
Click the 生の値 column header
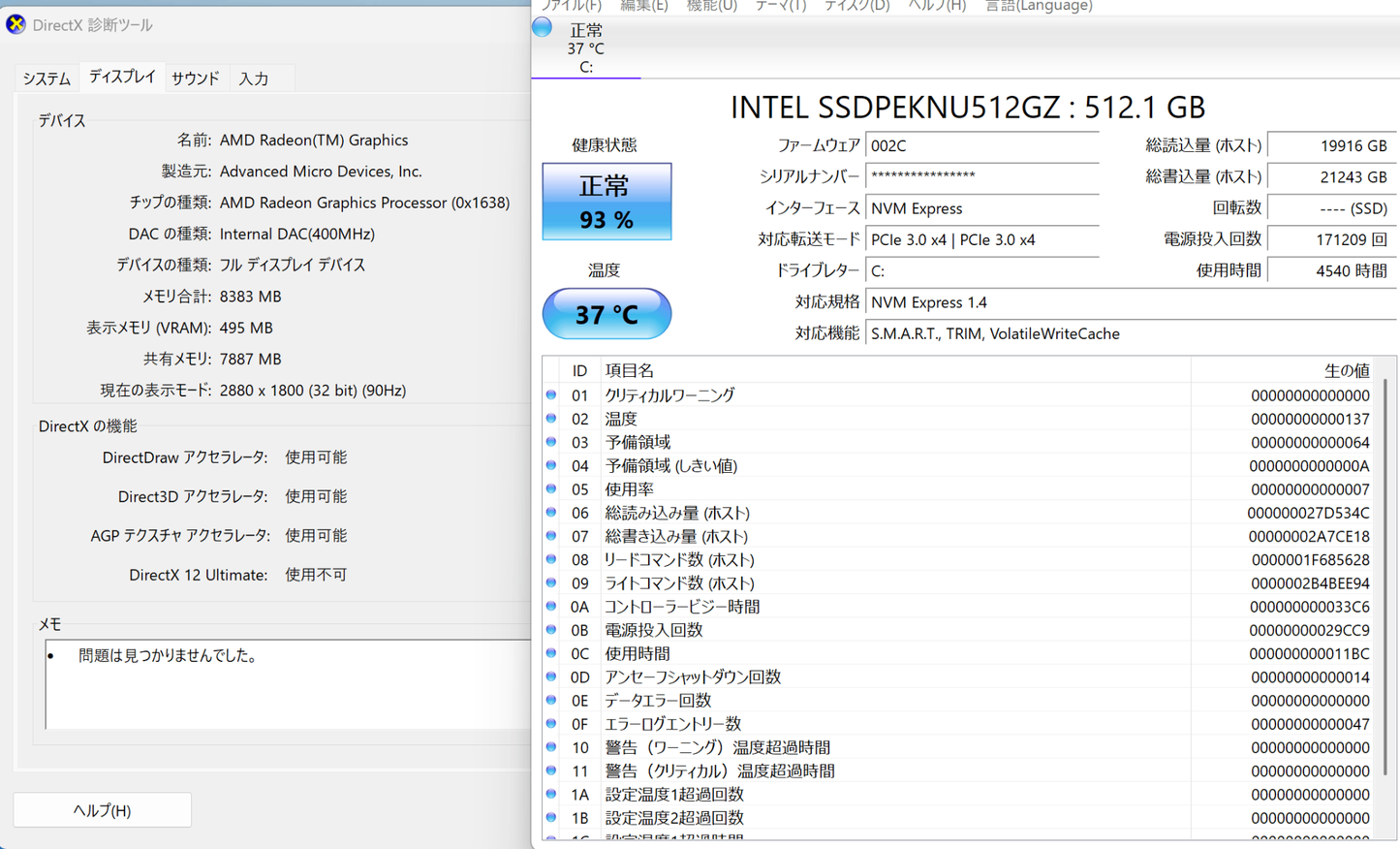coord(1284,370)
